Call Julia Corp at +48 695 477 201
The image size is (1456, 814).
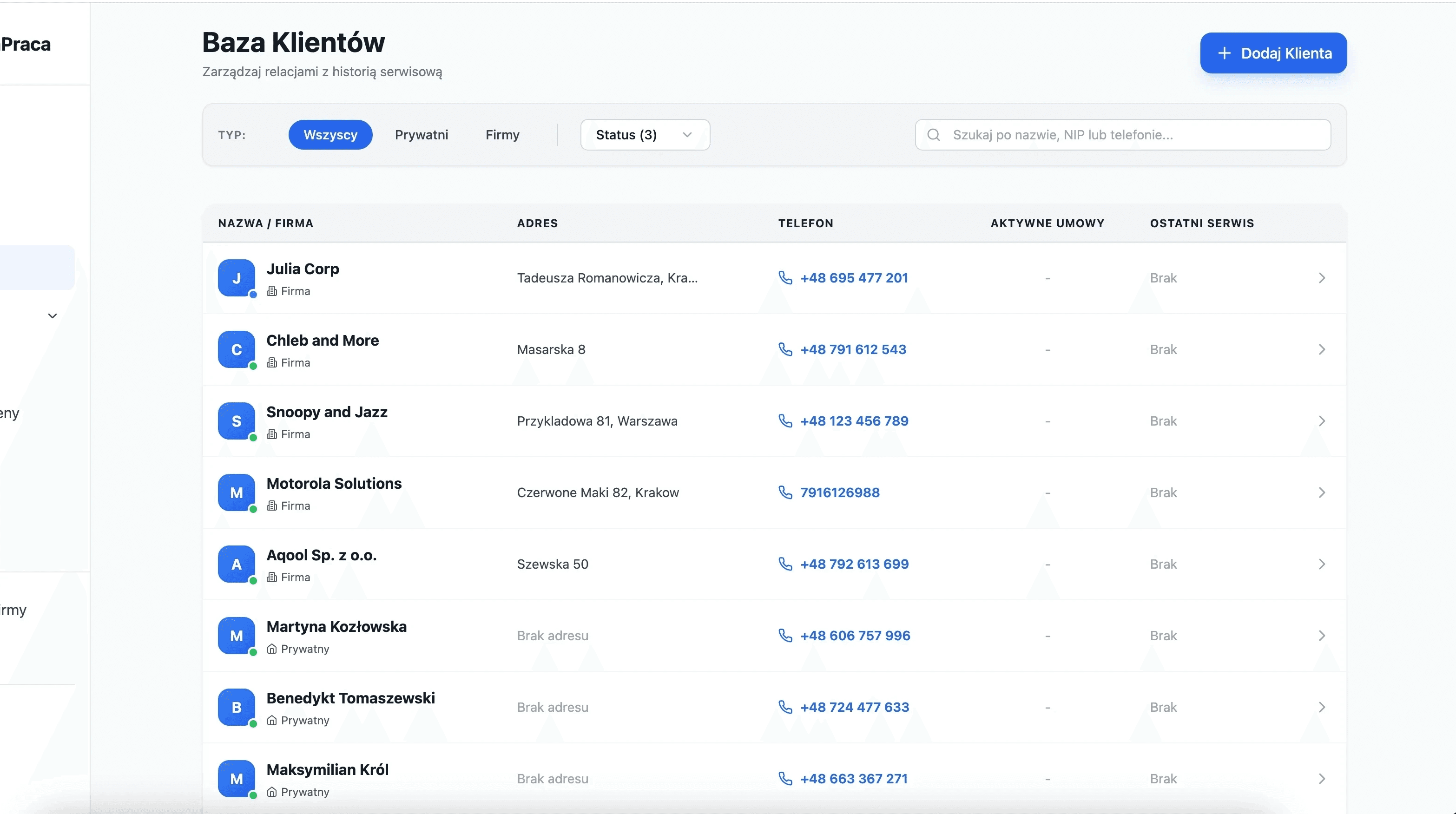854,278
